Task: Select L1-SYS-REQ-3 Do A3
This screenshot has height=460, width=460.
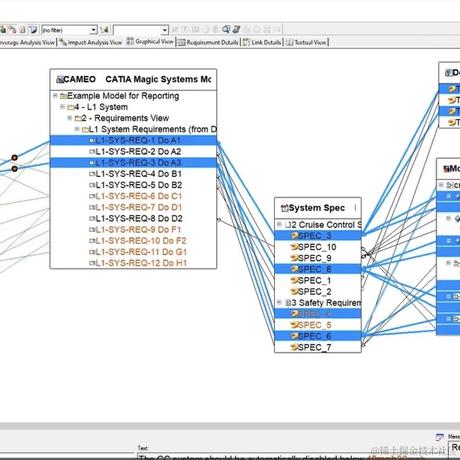Action: tap(133, 163)
